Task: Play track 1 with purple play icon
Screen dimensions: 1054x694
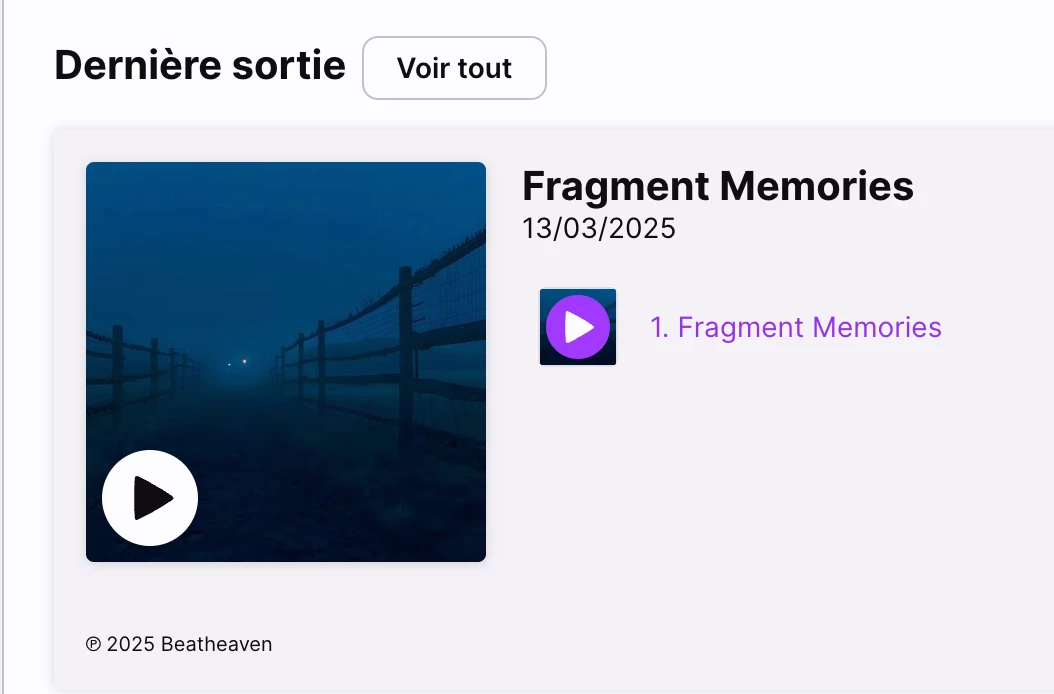Action: [x=578, y=327]
